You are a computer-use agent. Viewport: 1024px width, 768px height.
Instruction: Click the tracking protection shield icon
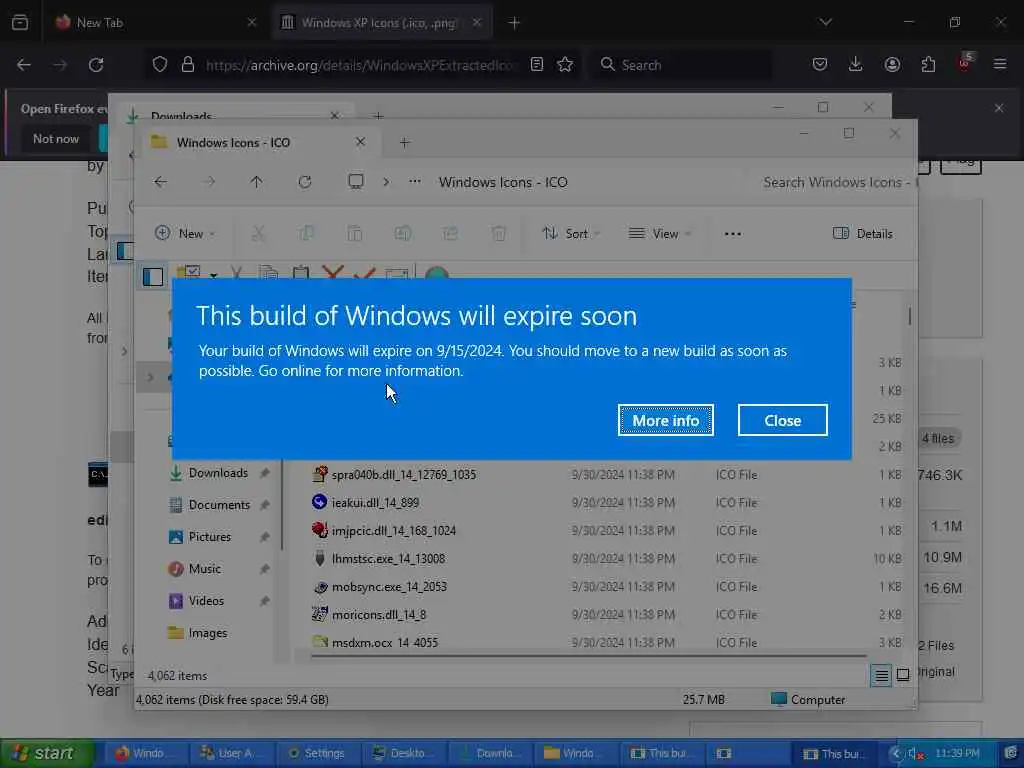click(x=160, y=65)
